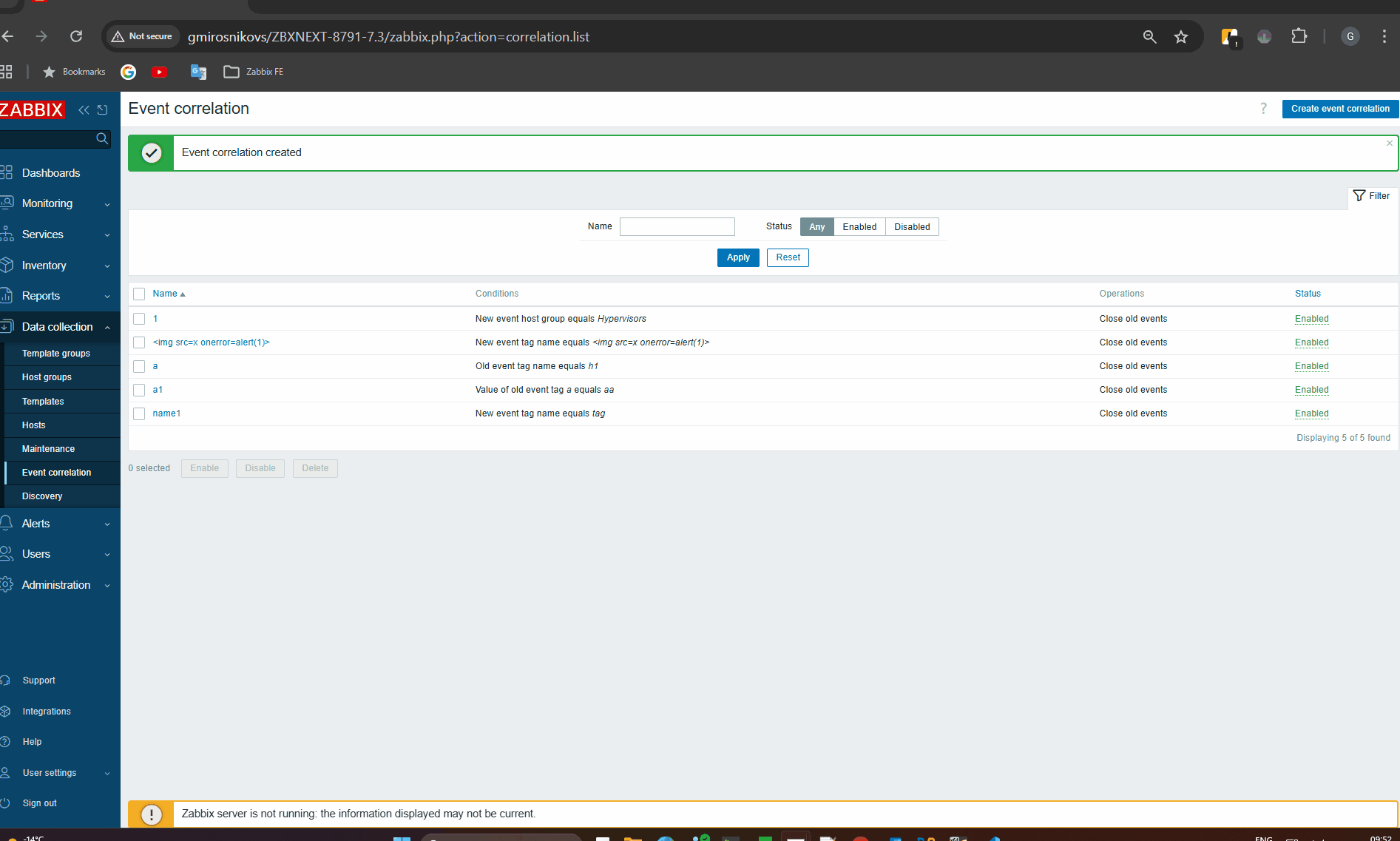Close the success message with X
The image size is (1400, 841).
click(1390, 143)
